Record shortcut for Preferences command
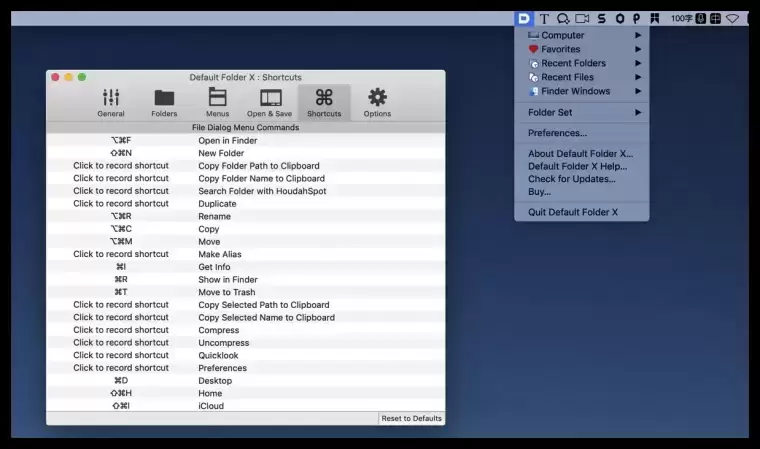 point(121,368)
